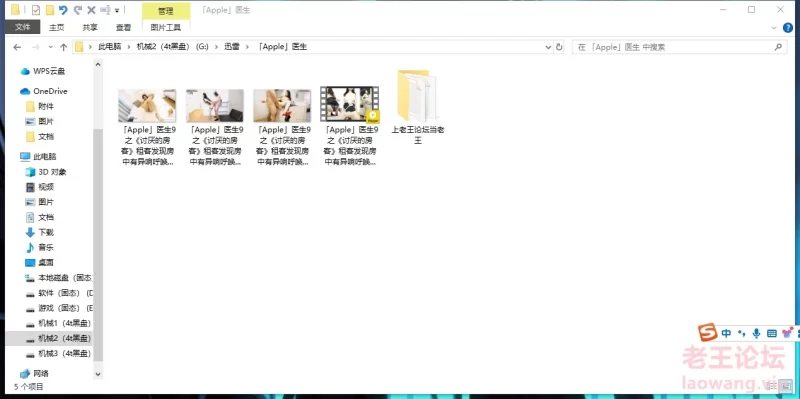Image resolution: width=800 pixels, height=399 pixels.
Task: Select 游戏（固态）drive in navigation pane
Action: pyautogui.click(x=59, y=308)
